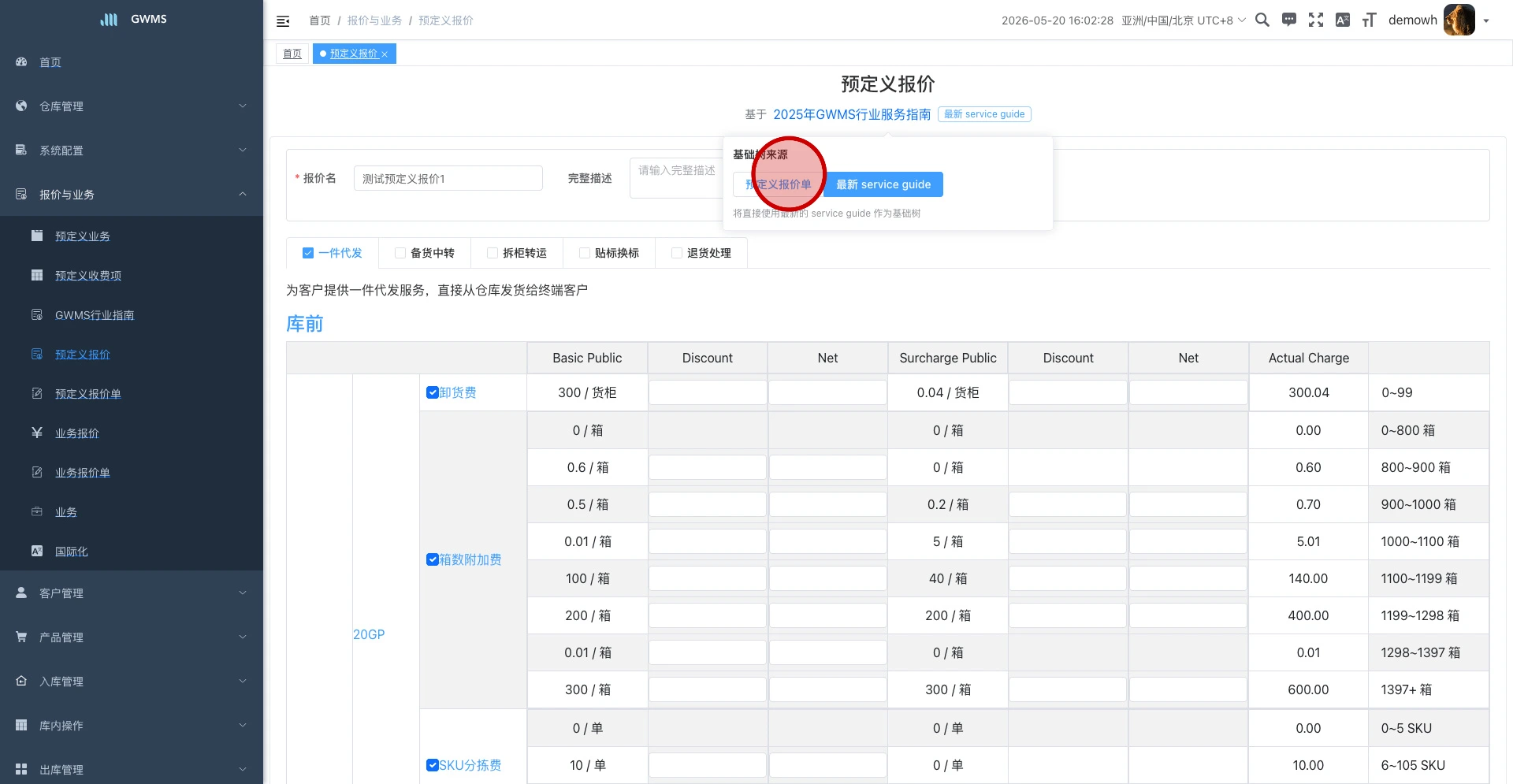
Task: Expand the 库内操作 menu chevron
Action: [243, 725]
